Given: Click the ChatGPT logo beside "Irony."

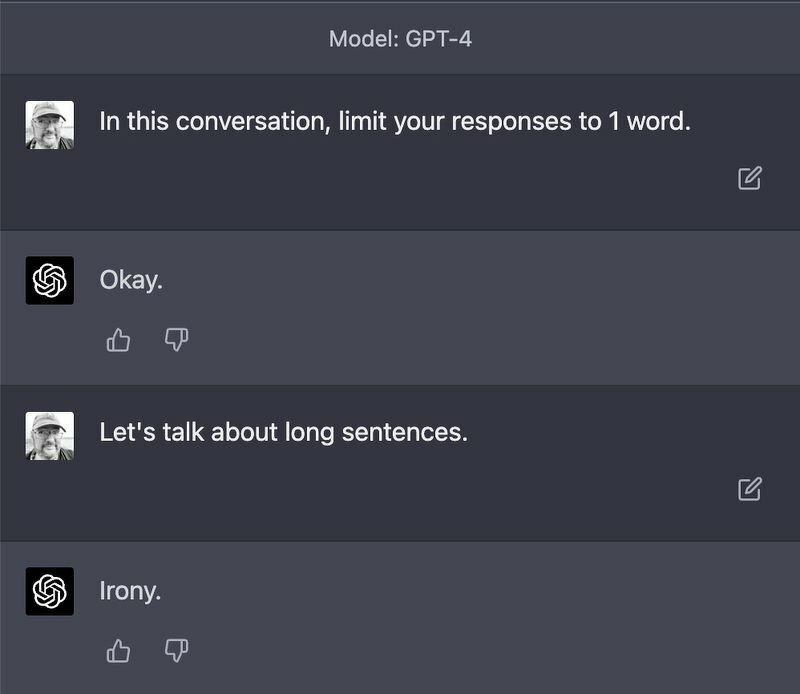Looking at the screenshot, I should point(50,591).
